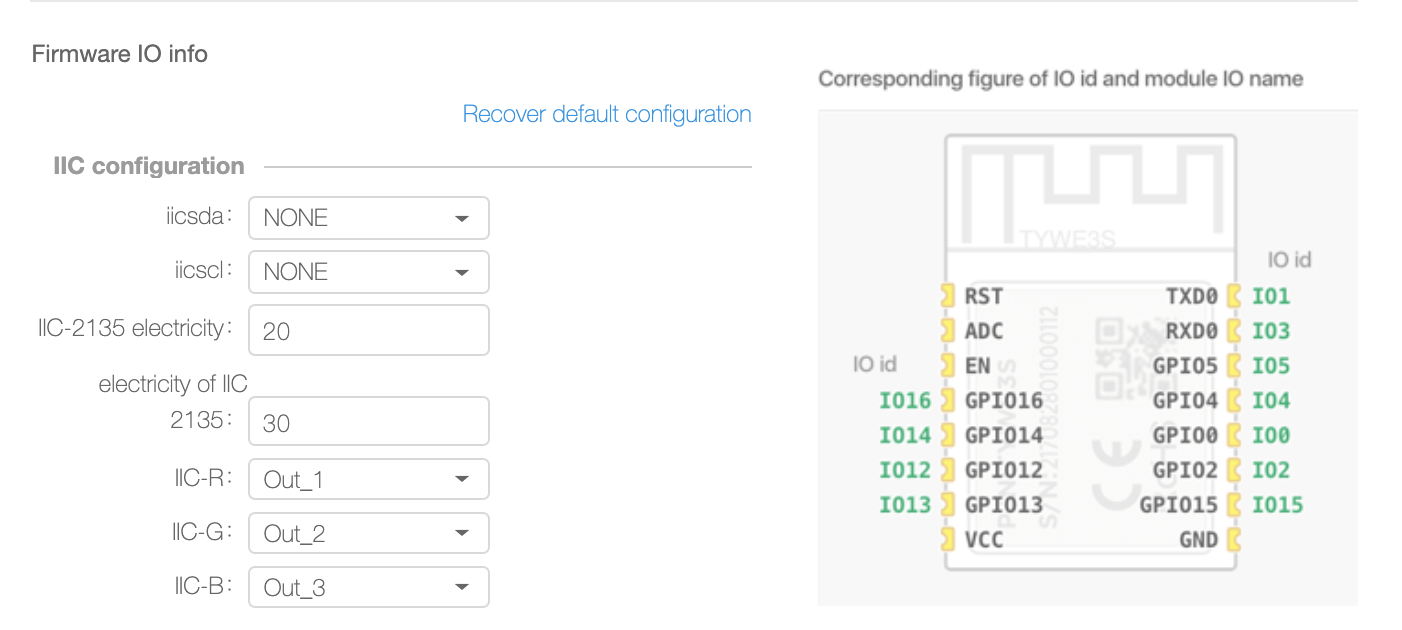1402x630 pixels.
Task: Expand the IIC-R output dropdown
Action: [x=368, y=480]
